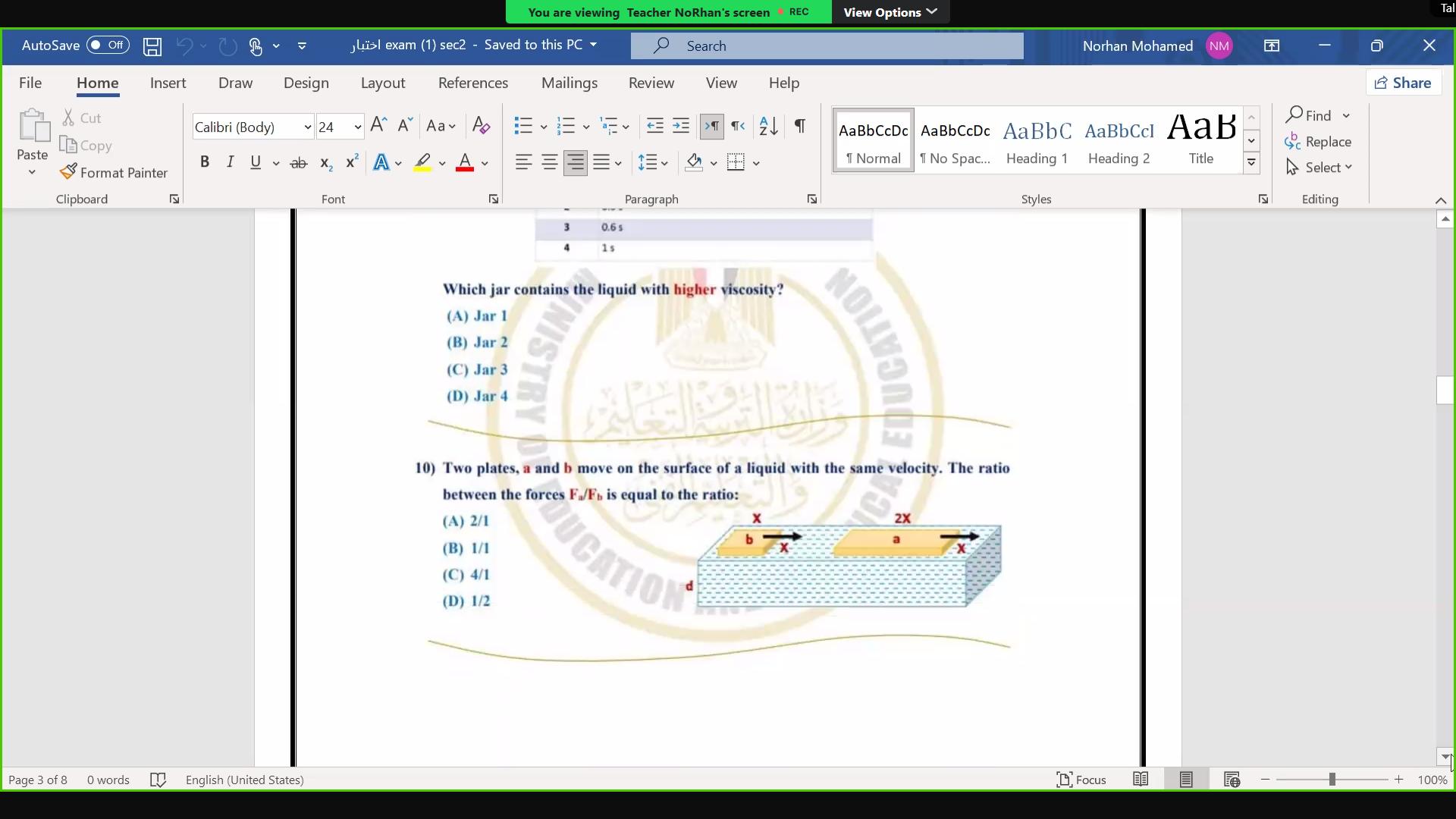The image size is (1456, 819).
Task: Open the font name dropdown
Action: [x=307, y=127]
